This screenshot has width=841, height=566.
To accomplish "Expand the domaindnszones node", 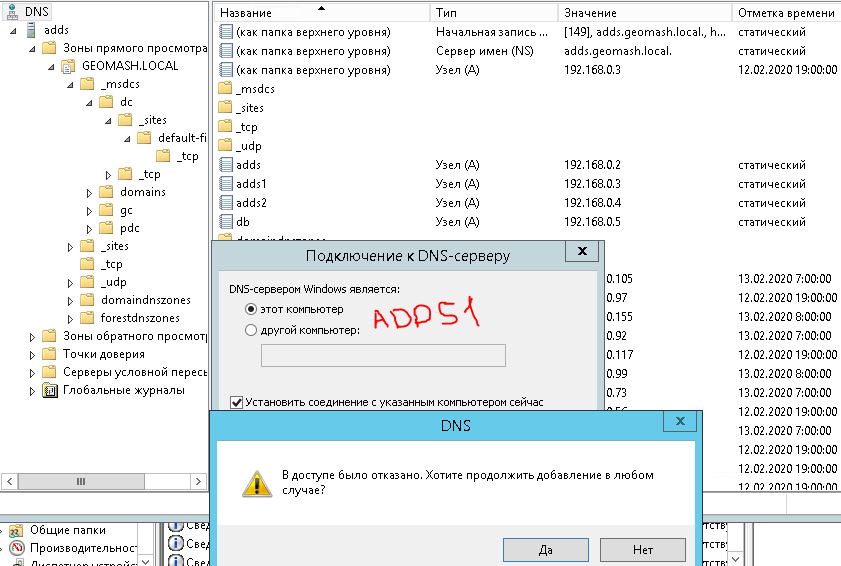I will click(70, 301).
